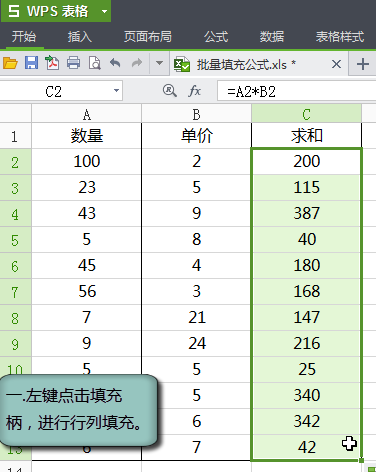376x472 pixels.
Task: Close the 批量填充公式.xls document tab
Action: tap(336, 64)
